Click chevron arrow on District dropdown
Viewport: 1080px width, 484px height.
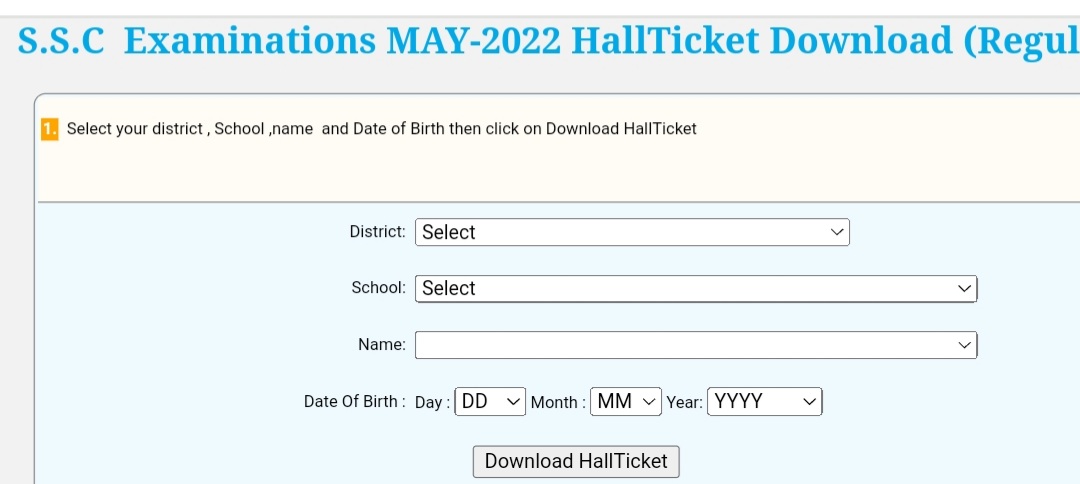tap(837, 232)
